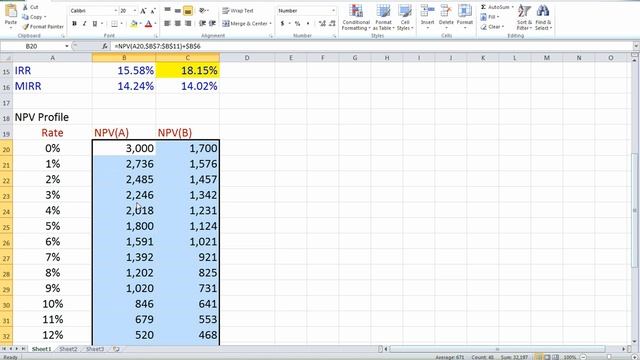
Task: Click the Insert Worksheet tab icon
Action: point(116,349)
